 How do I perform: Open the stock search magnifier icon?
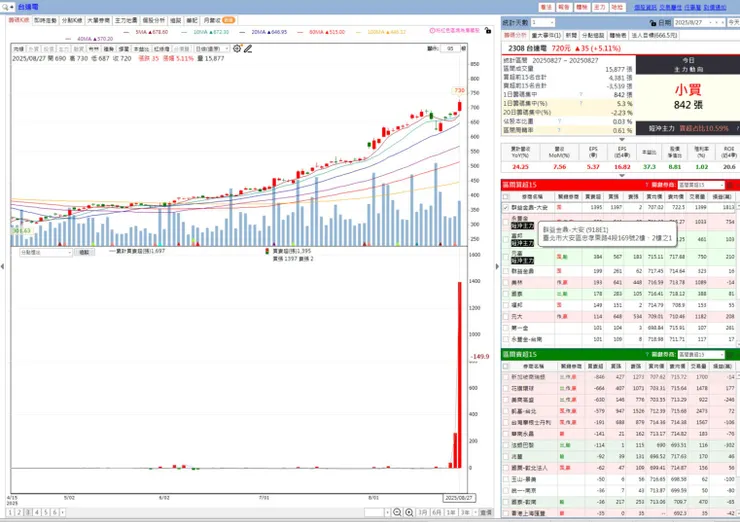point(6,7)
